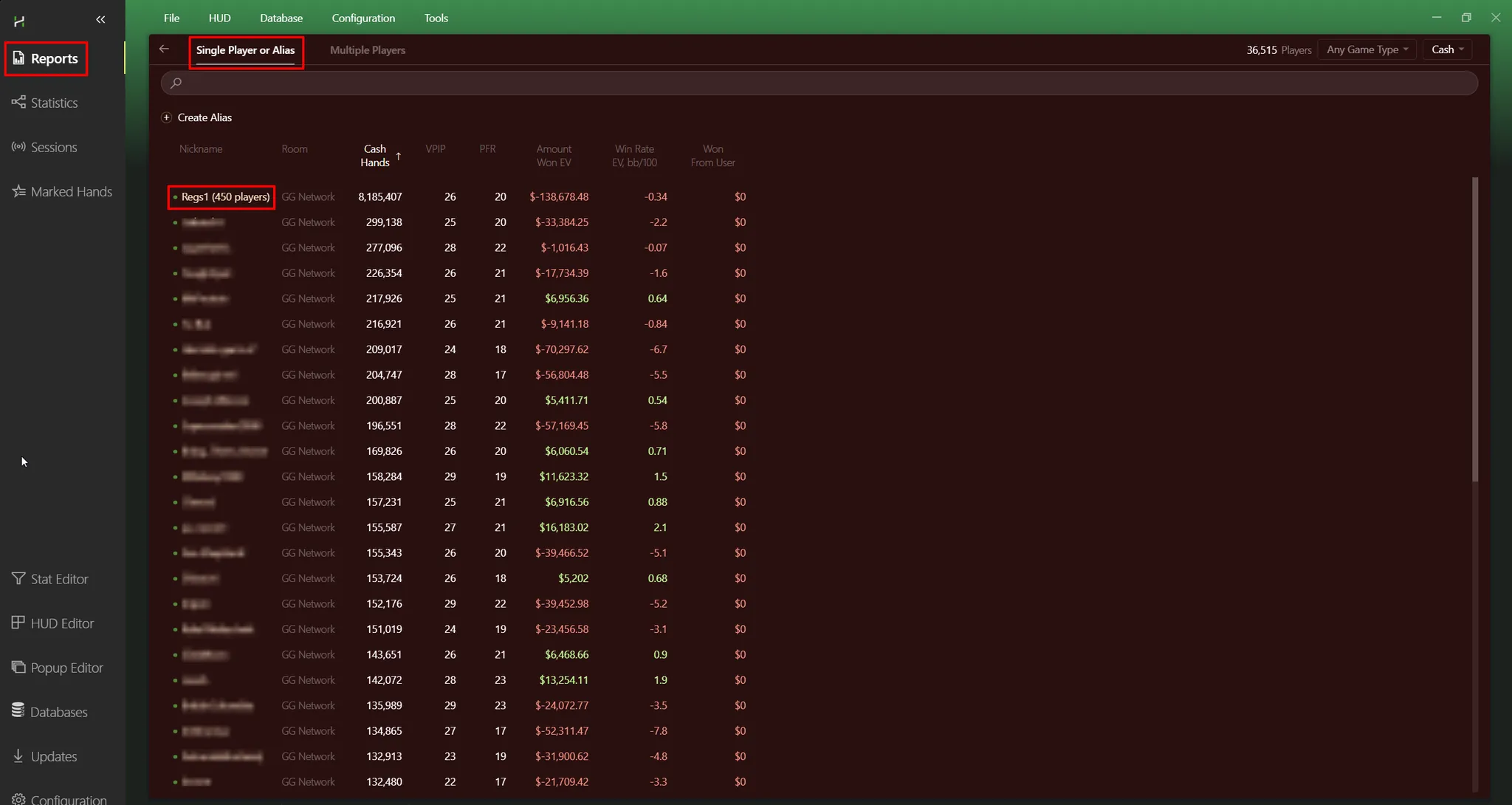Expand the Any Game Type dropdown
The height and width of the screenshot is (805, 1512).
(x=1367, y=49)
